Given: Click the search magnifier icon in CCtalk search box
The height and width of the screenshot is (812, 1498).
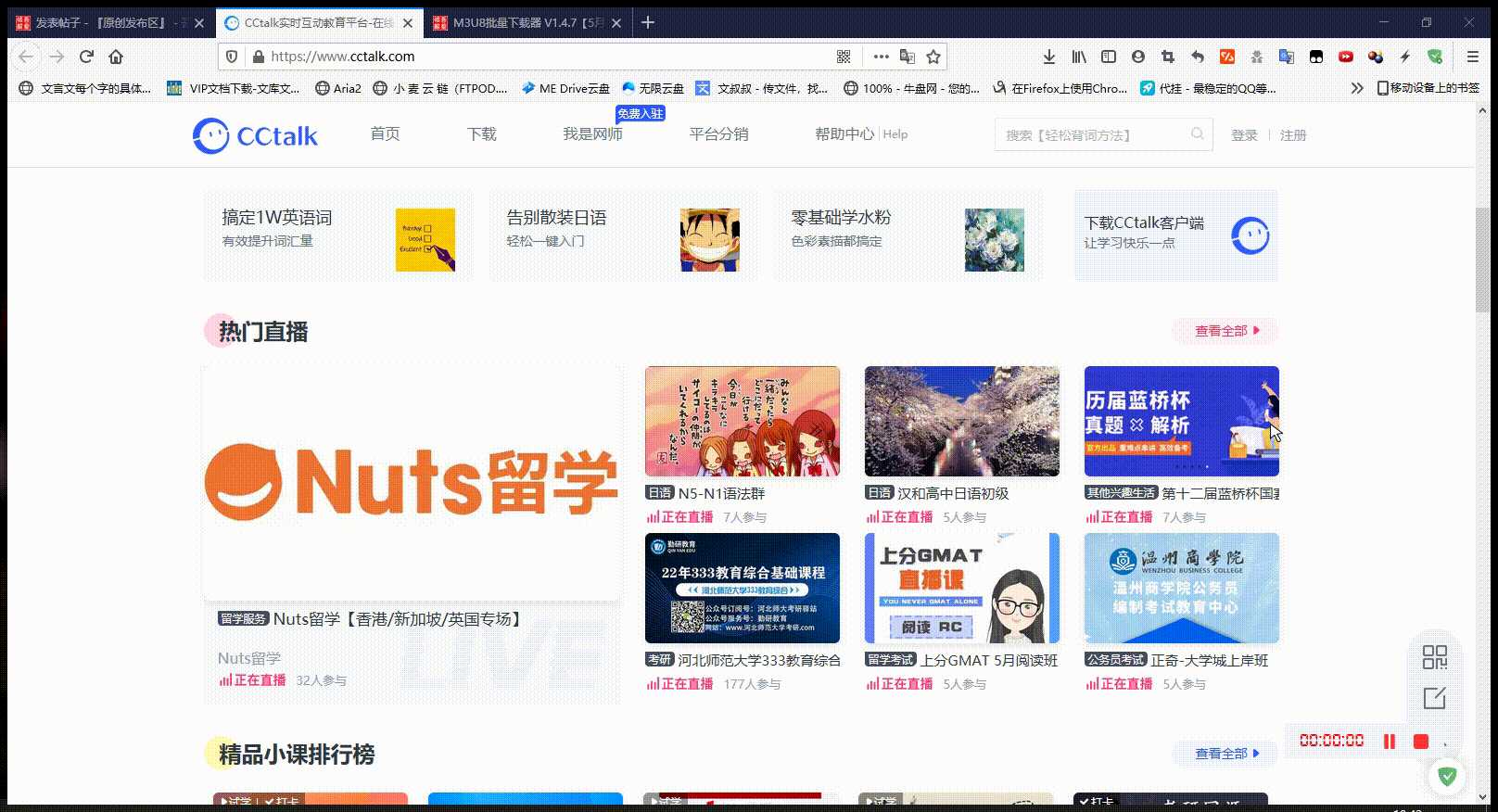Looking at the screenshot, I should pyautogui.click(x=1197, y=134).
